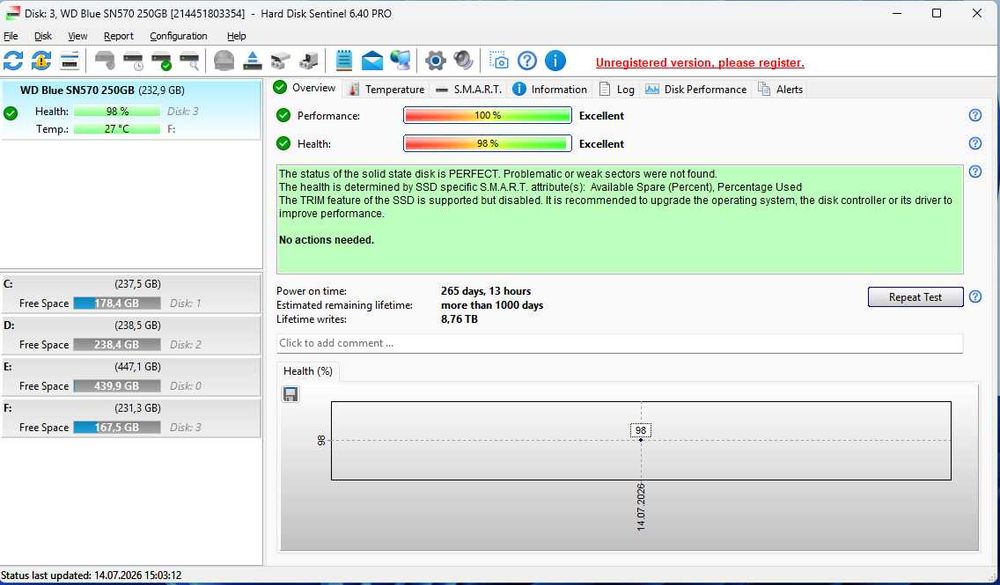Open the Report menu
The image size is (1000, 585).
119,36
